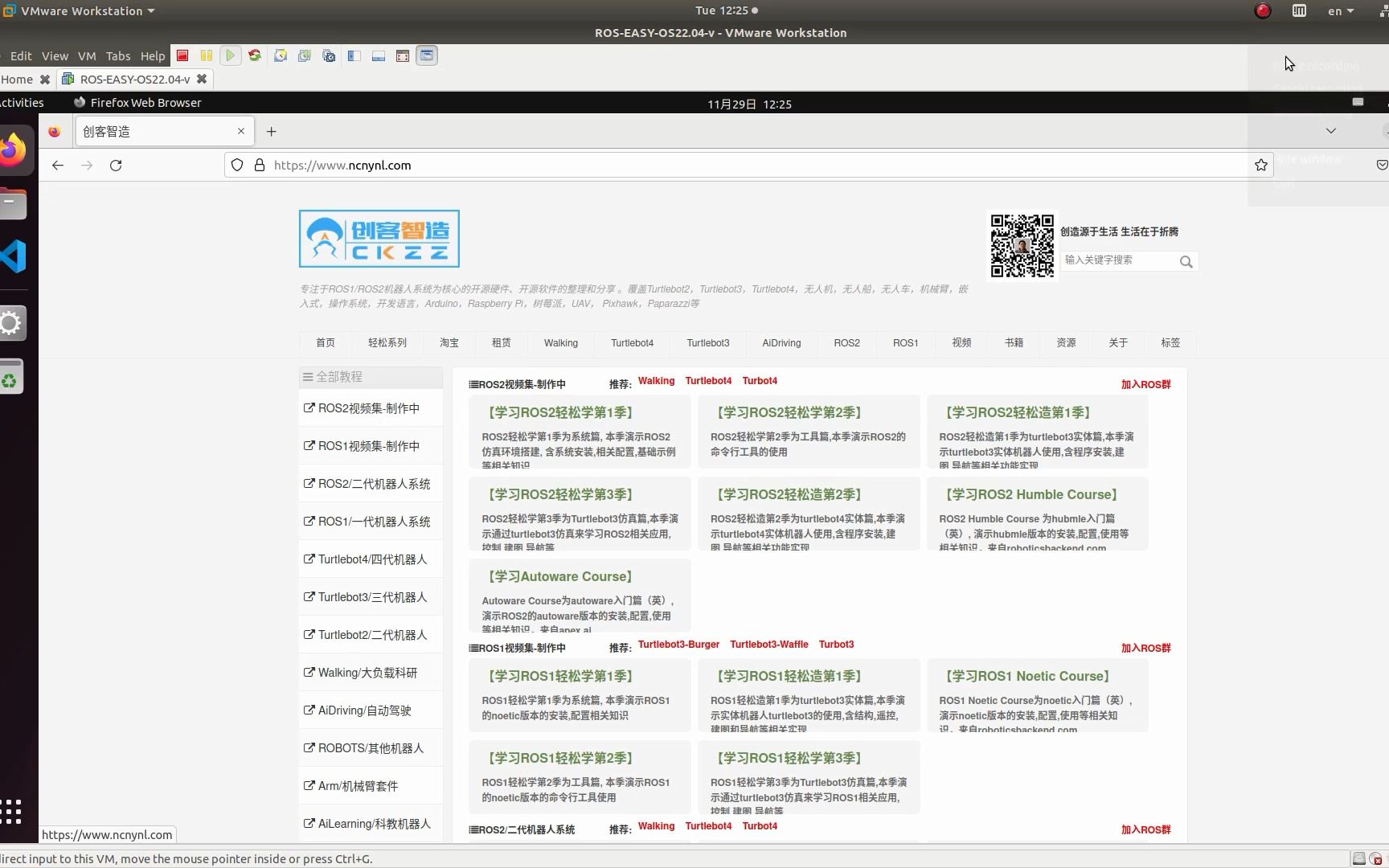Click the VMware unity view icon

(427, 55)
